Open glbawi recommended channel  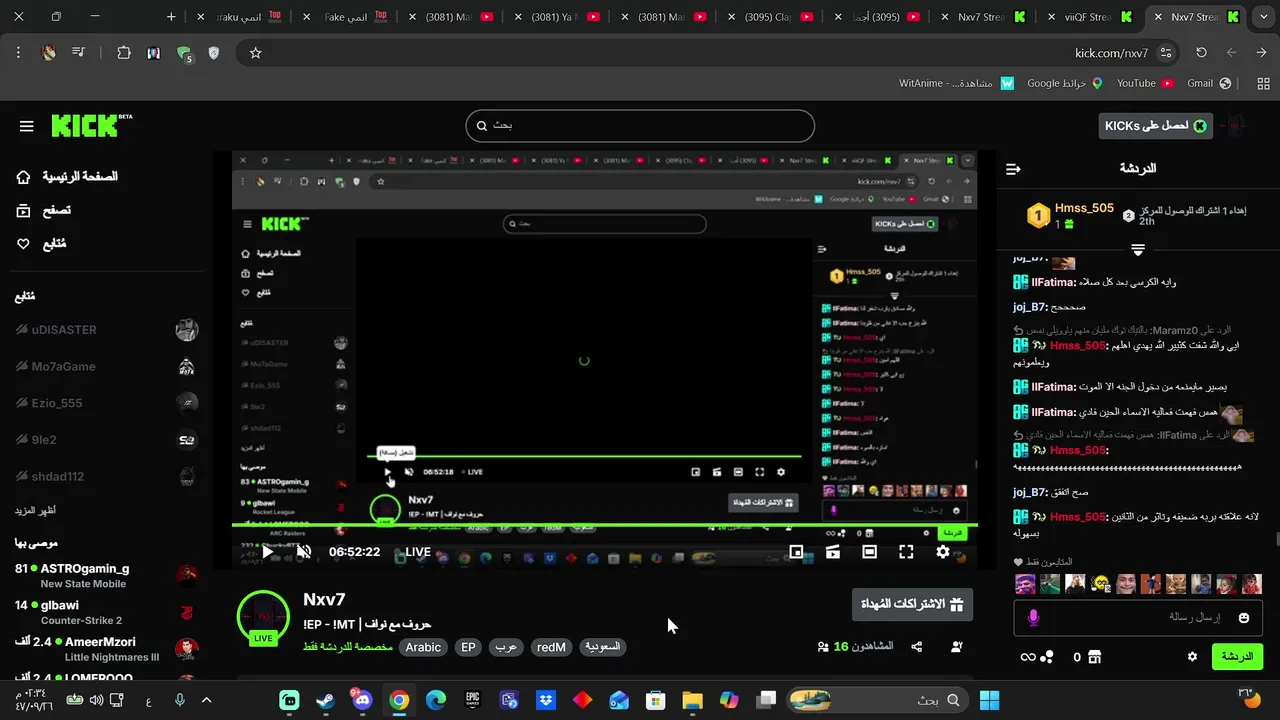[x=106, y=612]
